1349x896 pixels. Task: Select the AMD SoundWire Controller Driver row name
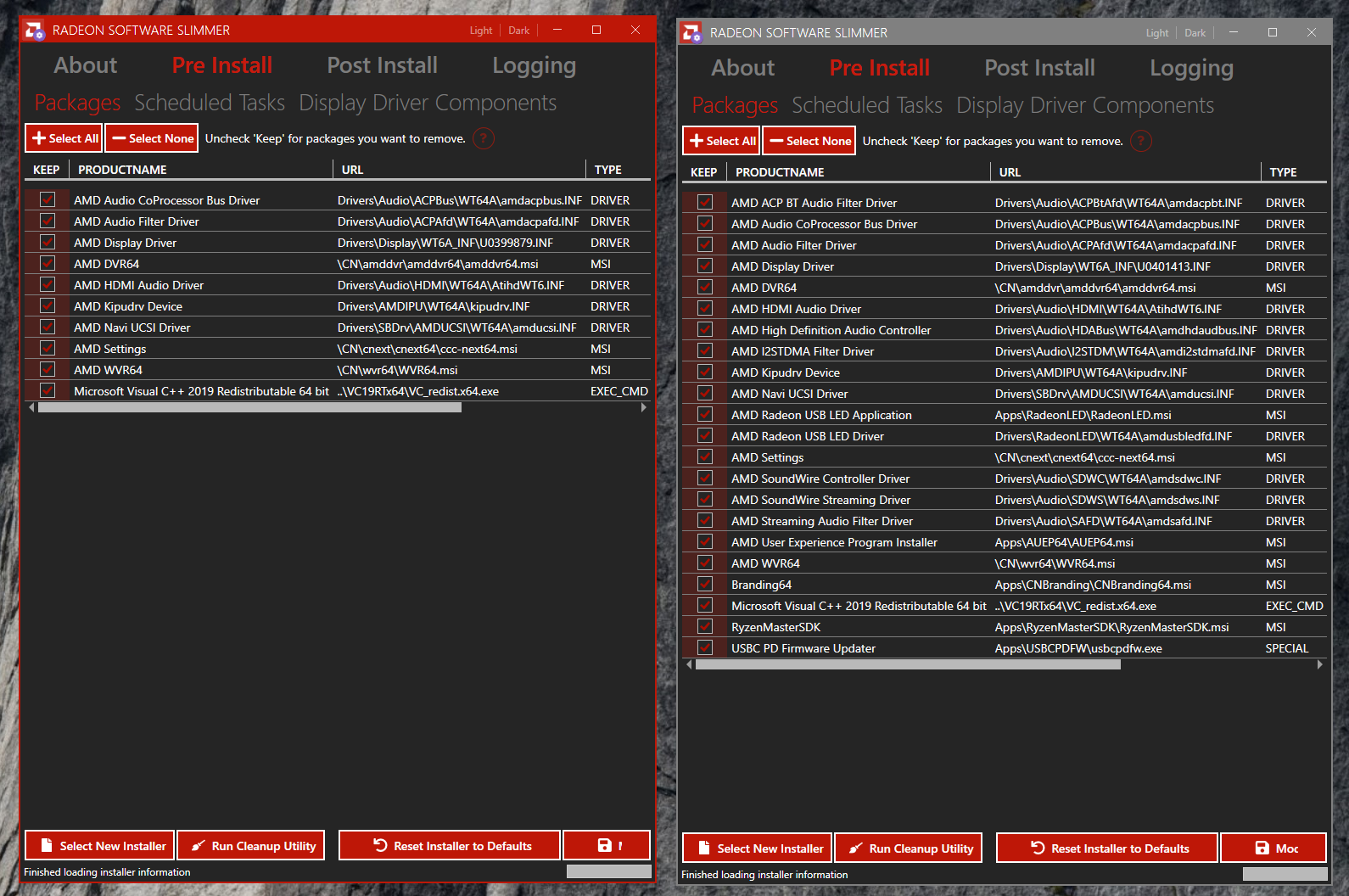pyautogui.click(x=820, y=479)
